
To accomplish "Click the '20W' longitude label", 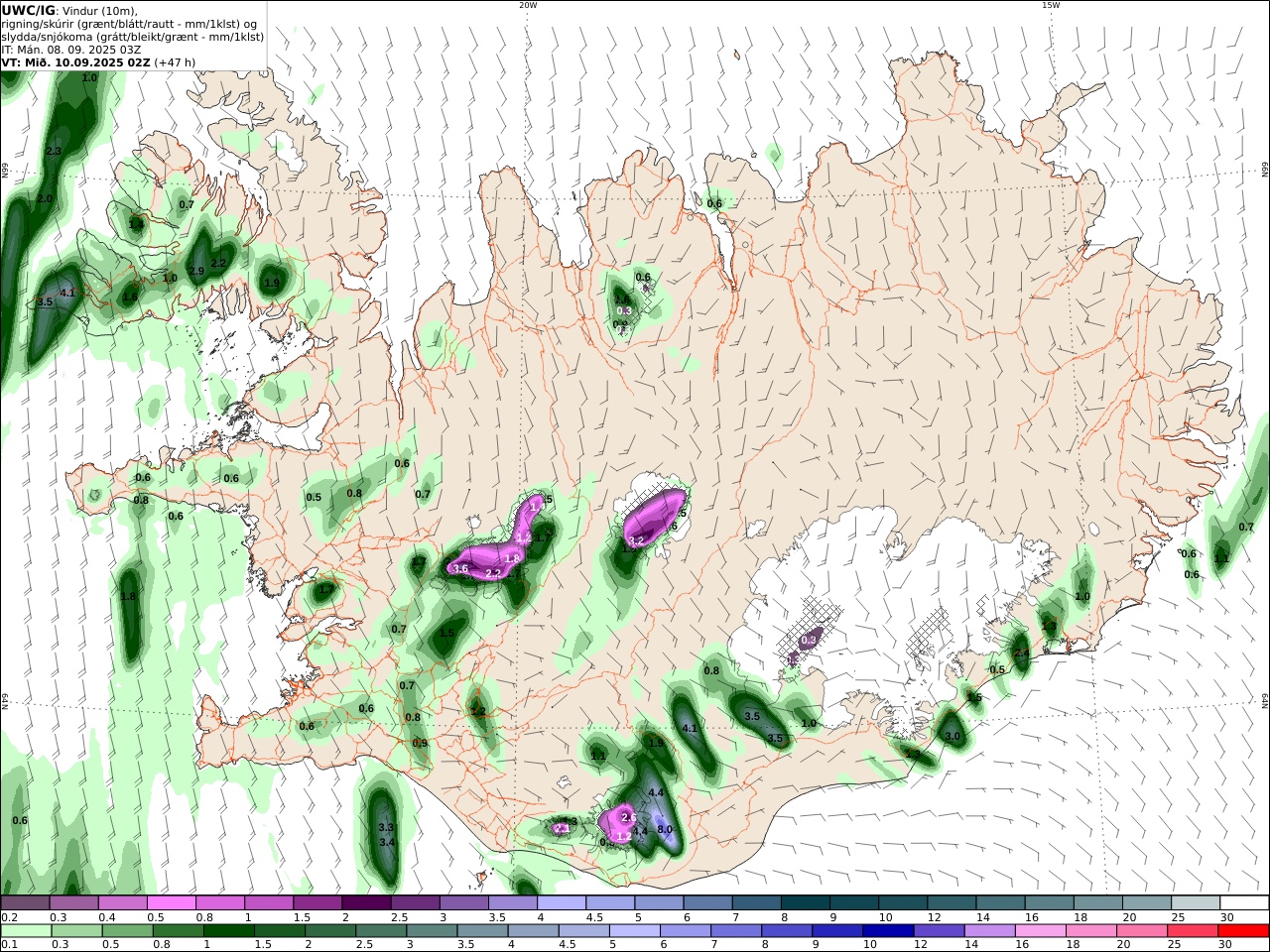I will tap(528, 5).
